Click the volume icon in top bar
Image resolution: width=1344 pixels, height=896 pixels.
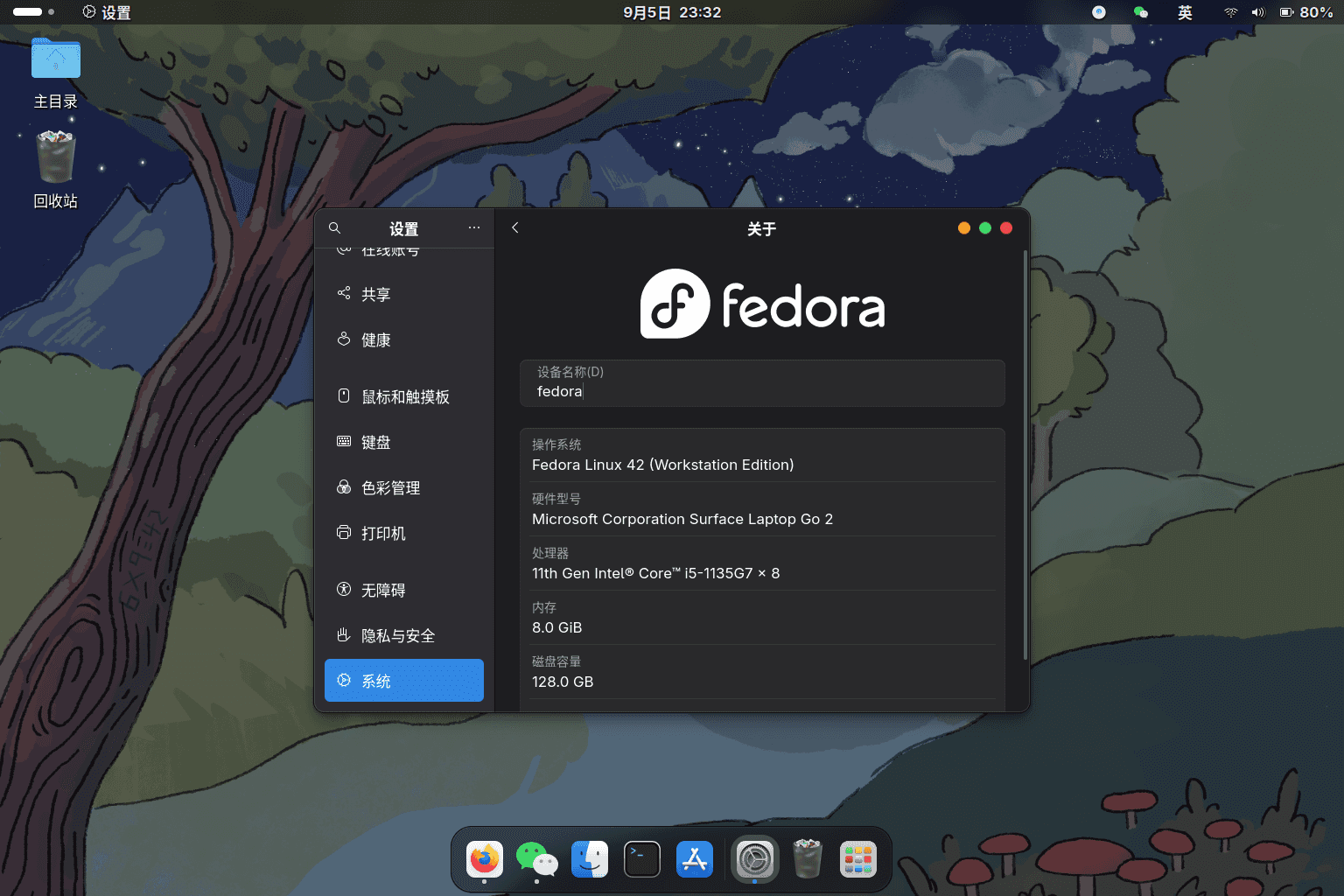click(x=1258, y=12)
